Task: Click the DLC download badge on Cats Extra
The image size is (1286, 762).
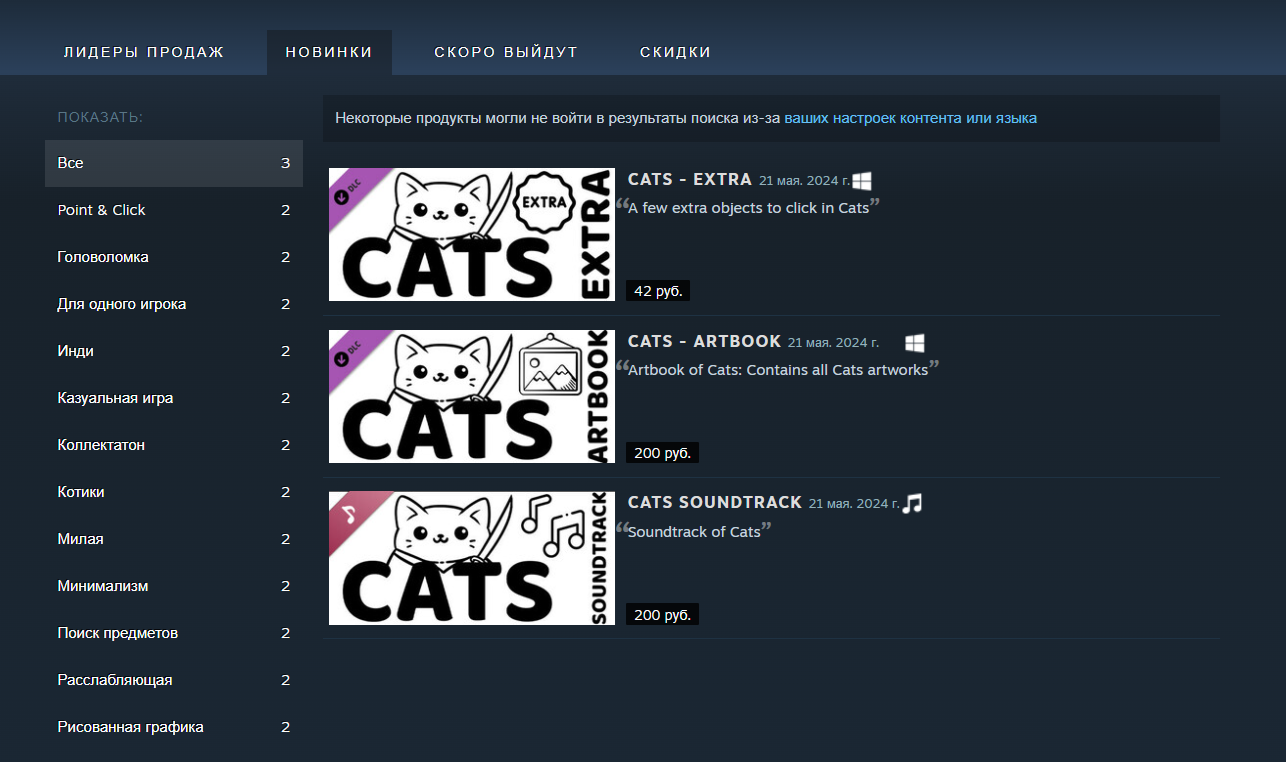Action: coord(348,188)
